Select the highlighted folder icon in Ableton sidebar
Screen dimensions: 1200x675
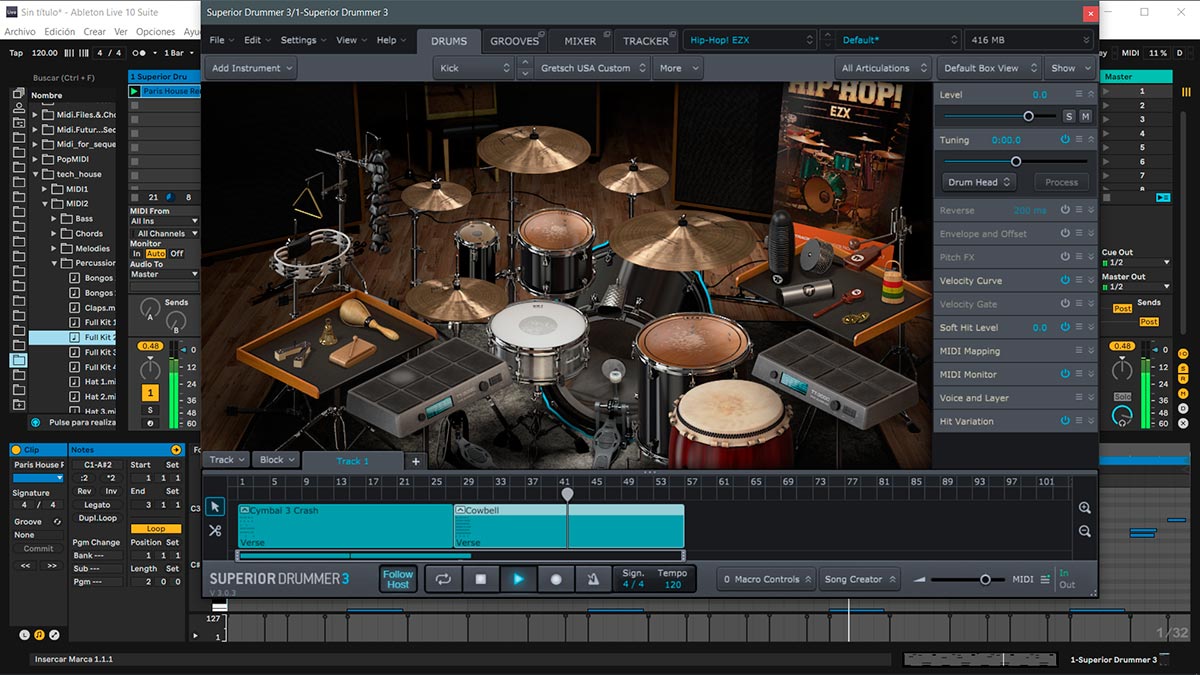(x=18, y=360)
